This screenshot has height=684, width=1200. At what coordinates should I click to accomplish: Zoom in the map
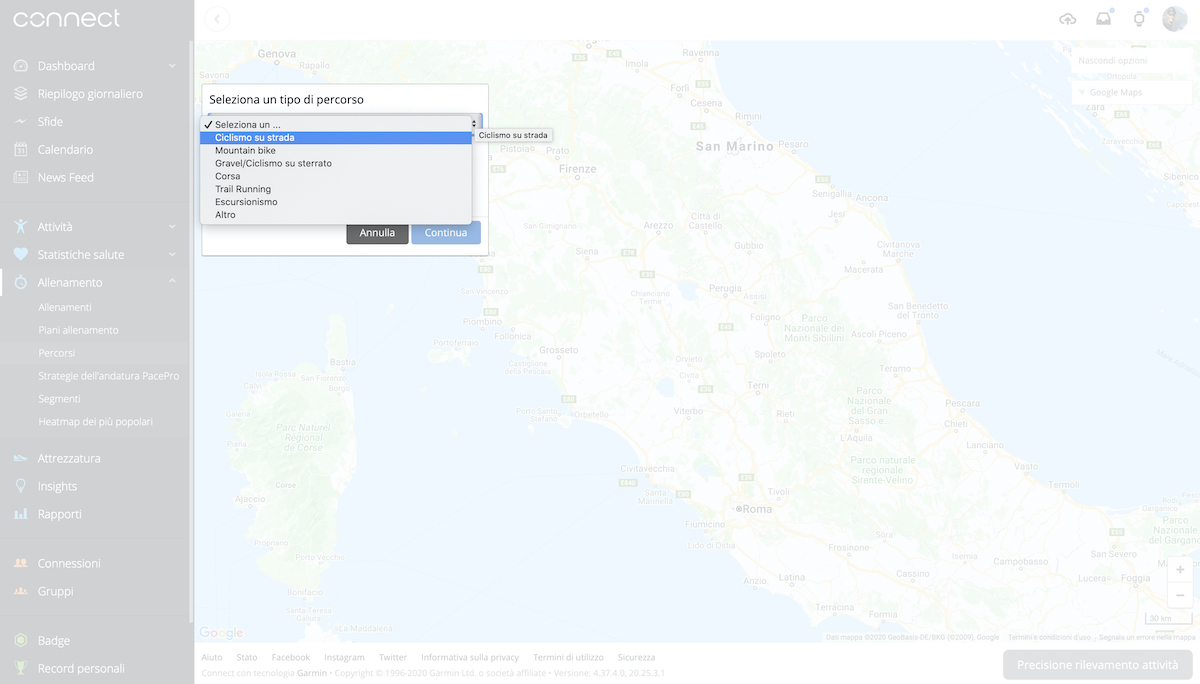(1180, 570)
